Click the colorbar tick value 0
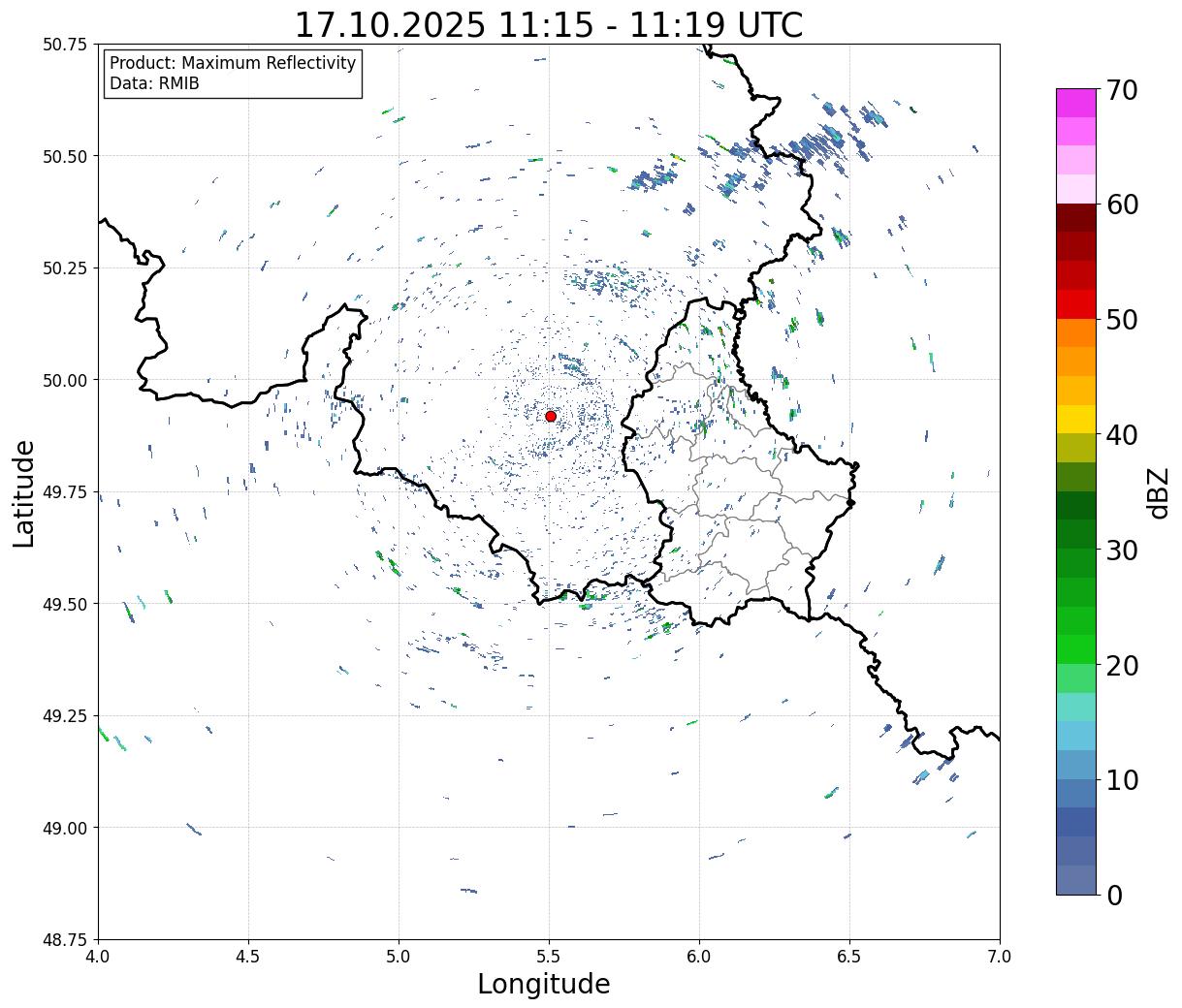This screenshot has height=1008, width=1182. click(1113, 896)
